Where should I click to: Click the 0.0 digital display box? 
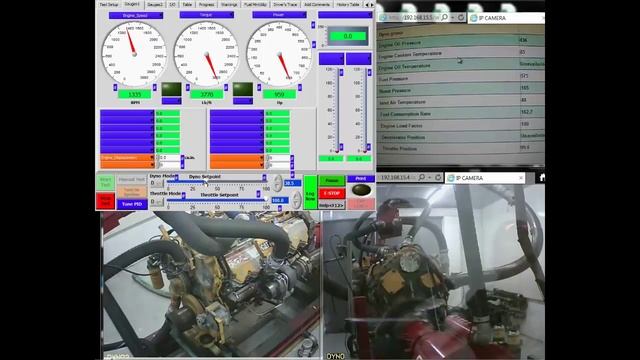348,36
